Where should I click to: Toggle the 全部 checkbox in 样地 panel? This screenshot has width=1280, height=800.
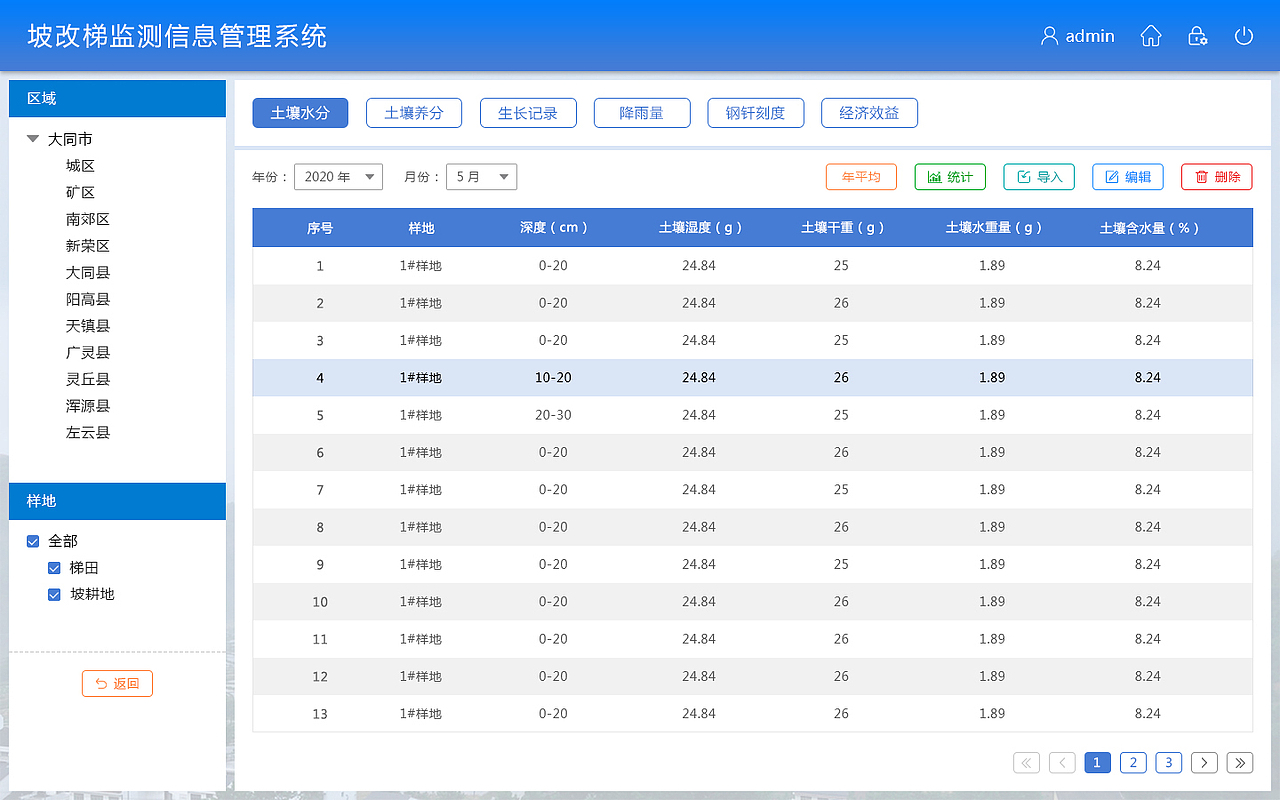coord(33,540)
